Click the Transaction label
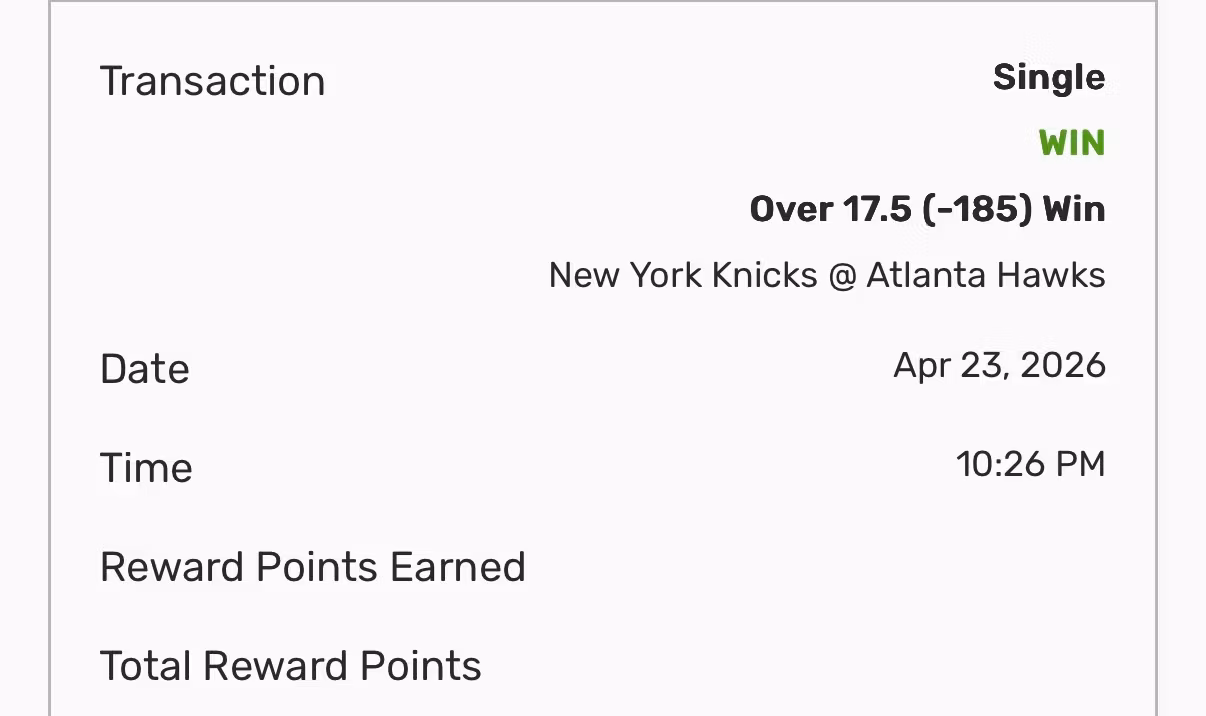This screenshot has height=716, width=1206. [x=212, y=81]
